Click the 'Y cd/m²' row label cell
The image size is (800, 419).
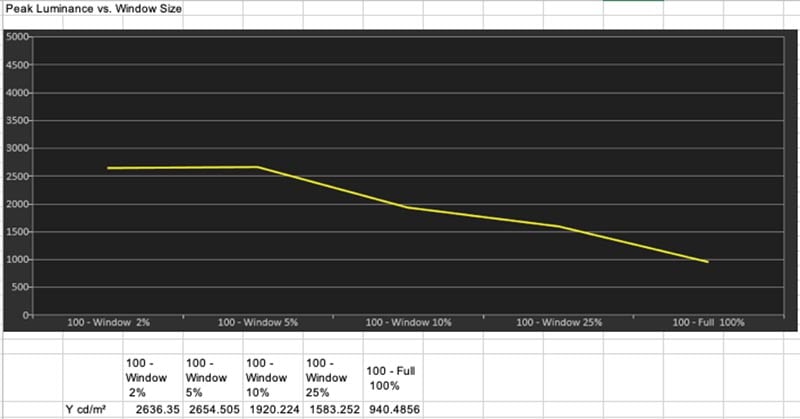coord(87,410)
